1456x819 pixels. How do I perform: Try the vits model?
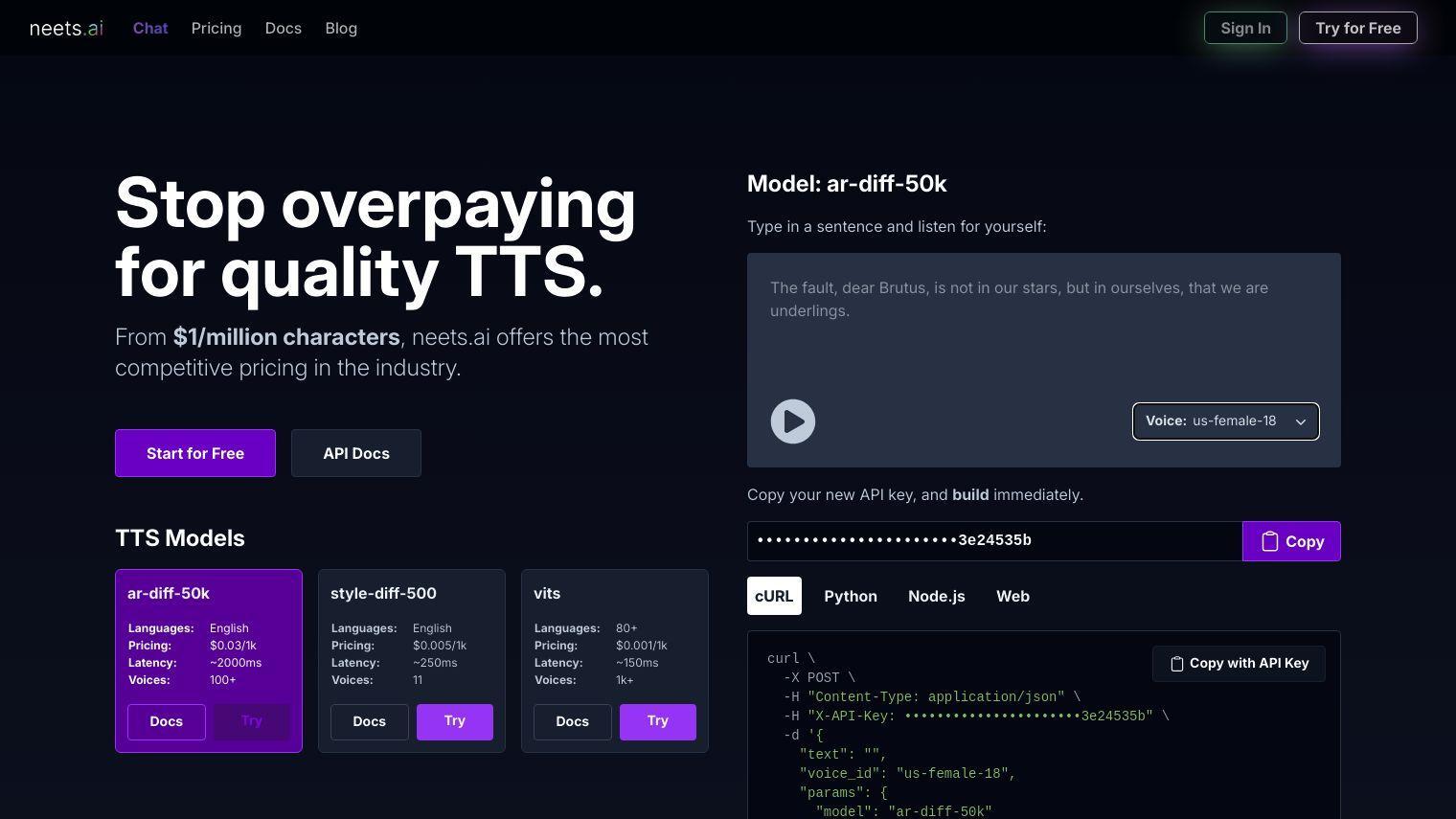pos(658,721)
